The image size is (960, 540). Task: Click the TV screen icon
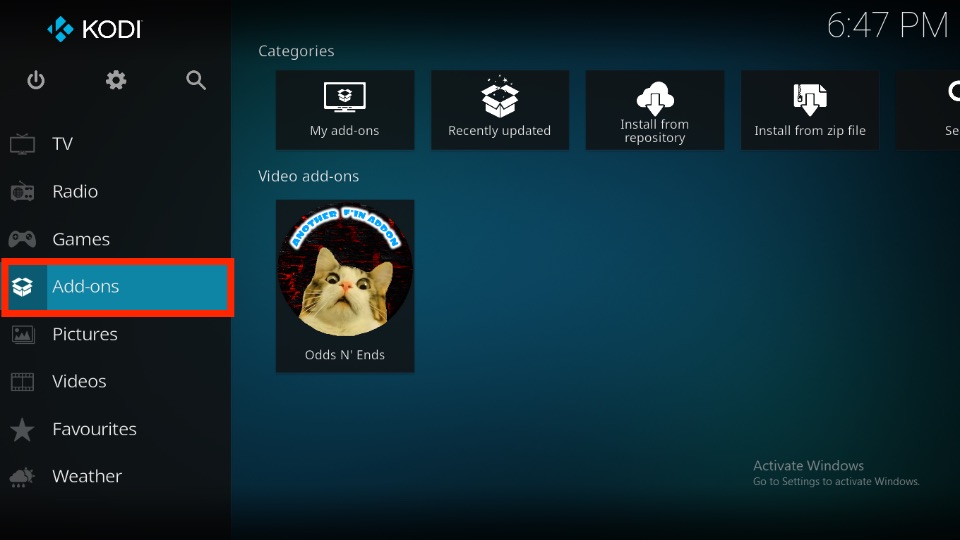tap(23, 144)
